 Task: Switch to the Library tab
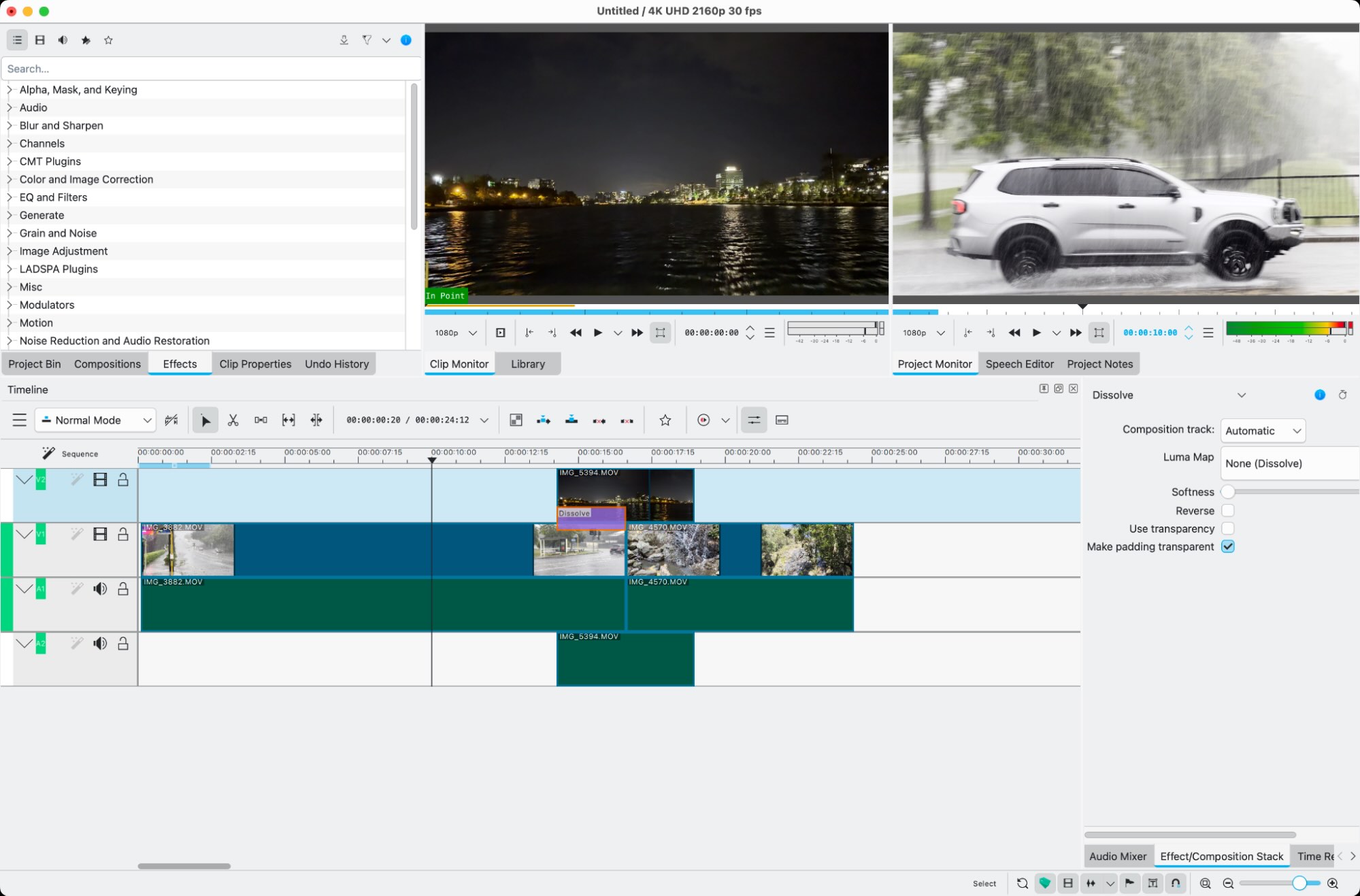[x=528, y=364]
